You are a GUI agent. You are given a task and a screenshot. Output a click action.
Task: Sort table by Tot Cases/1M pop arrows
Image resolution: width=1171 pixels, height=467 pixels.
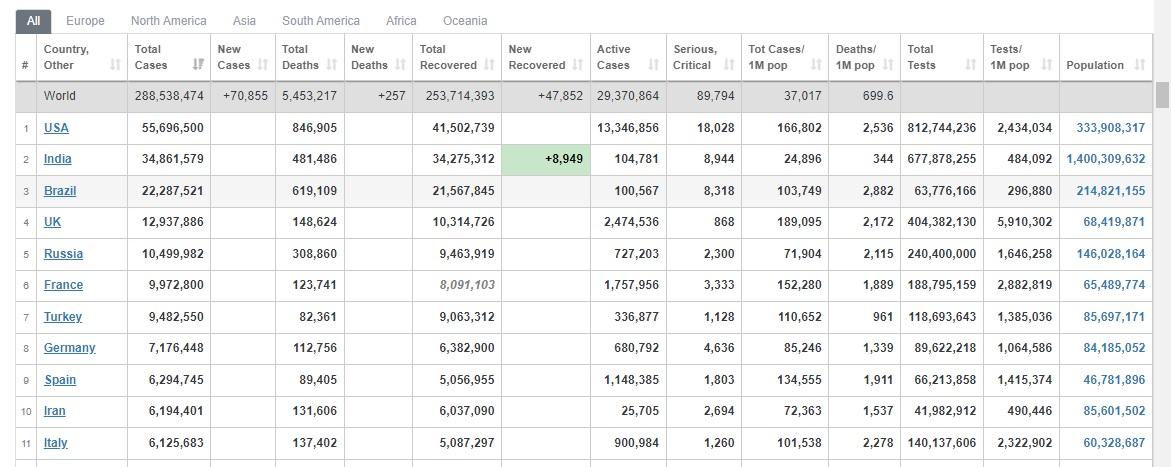816,65
